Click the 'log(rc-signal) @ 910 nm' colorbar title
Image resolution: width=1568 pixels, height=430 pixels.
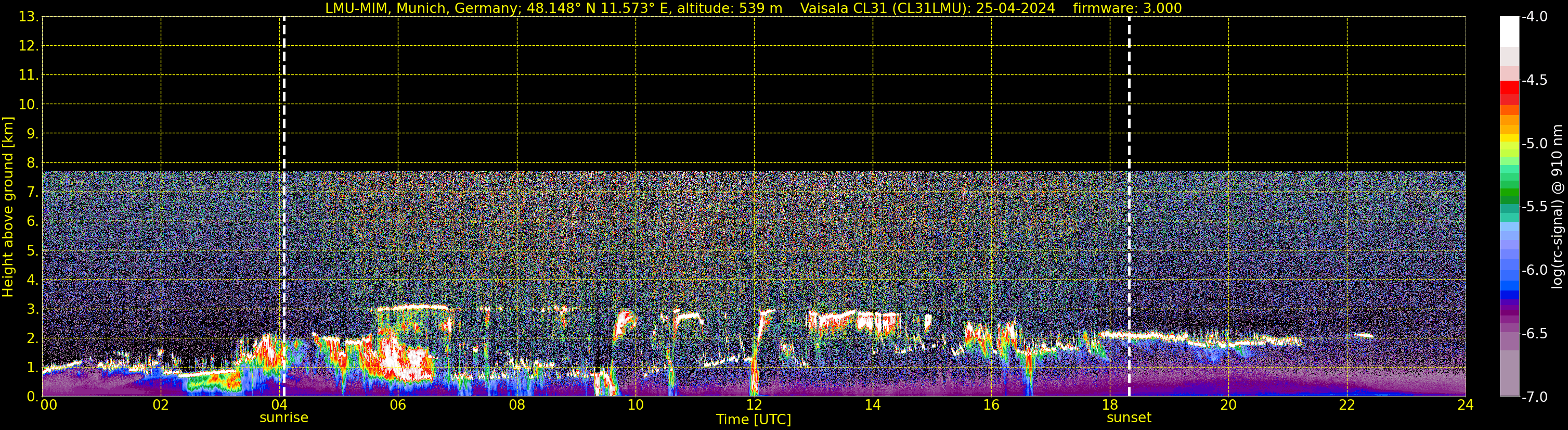tap(1558, 207)
